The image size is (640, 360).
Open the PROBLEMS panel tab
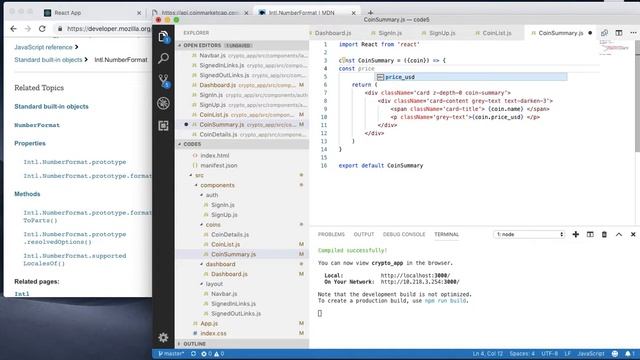pyautogui.click(x=331, y=234)
